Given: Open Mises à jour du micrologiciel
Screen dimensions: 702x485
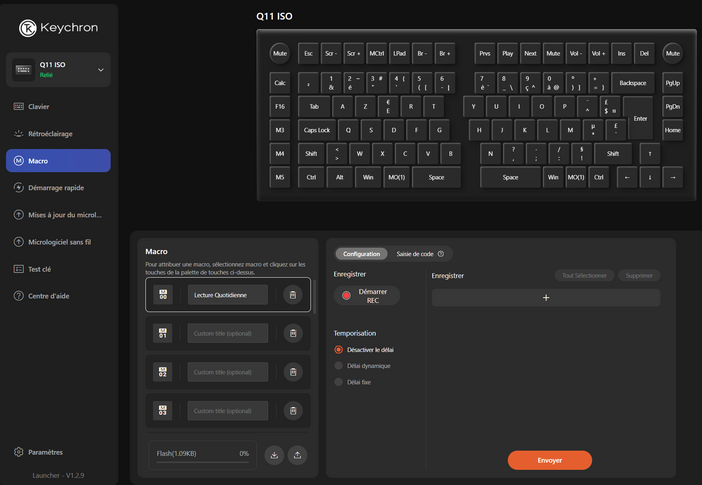Looking at the screenshot, I should (x=58, y=215).
